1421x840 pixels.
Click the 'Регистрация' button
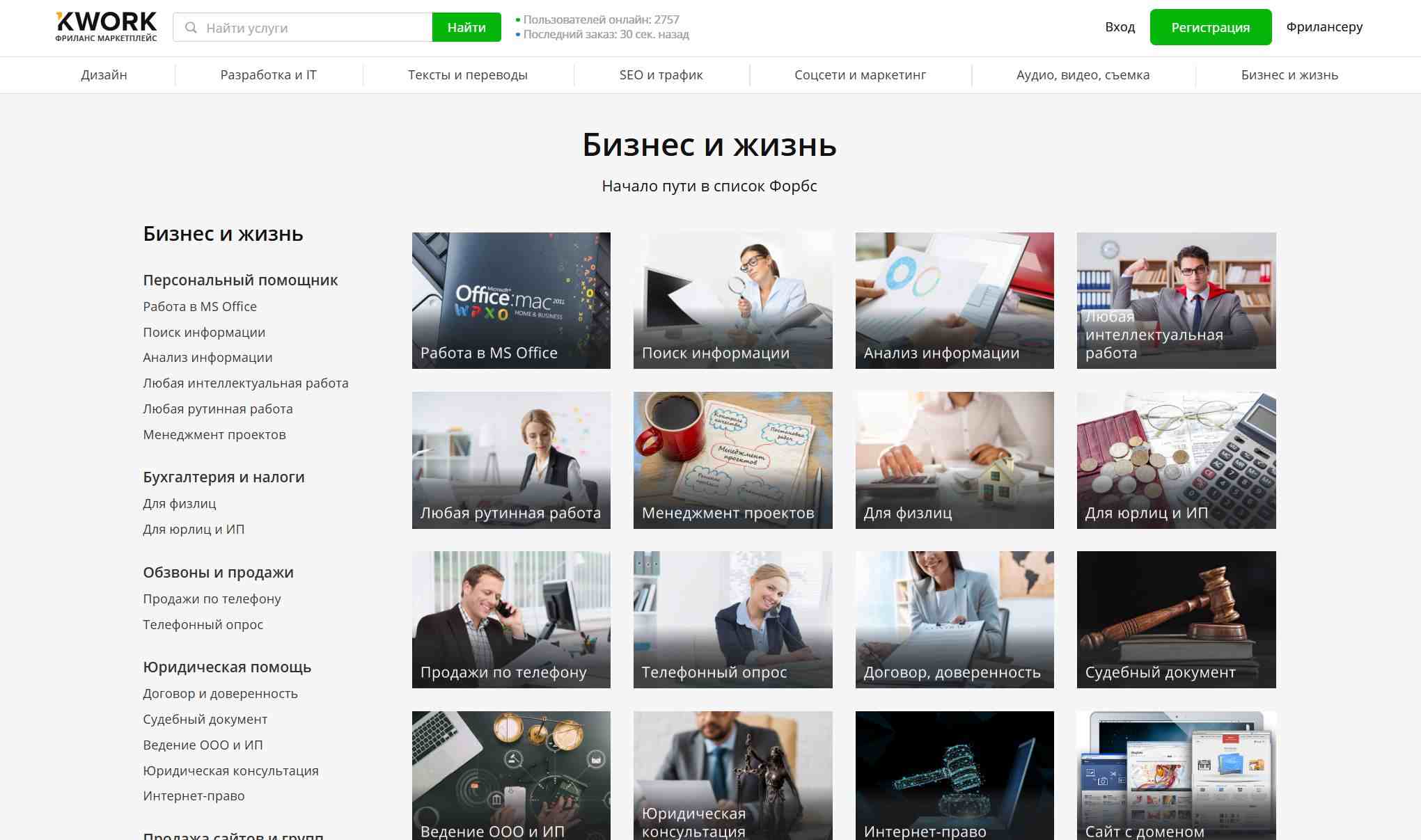(1210, 27)
